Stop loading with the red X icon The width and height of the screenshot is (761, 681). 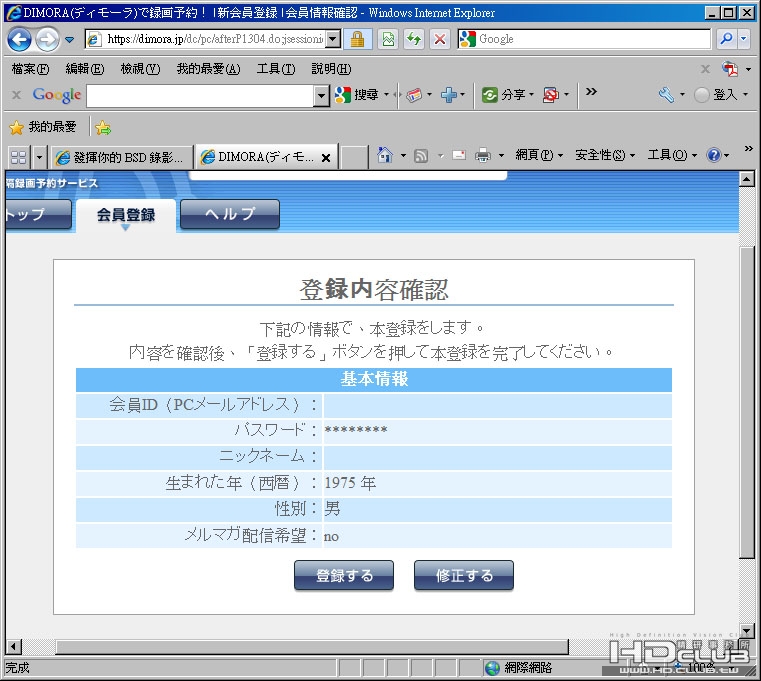click(440, 39)
